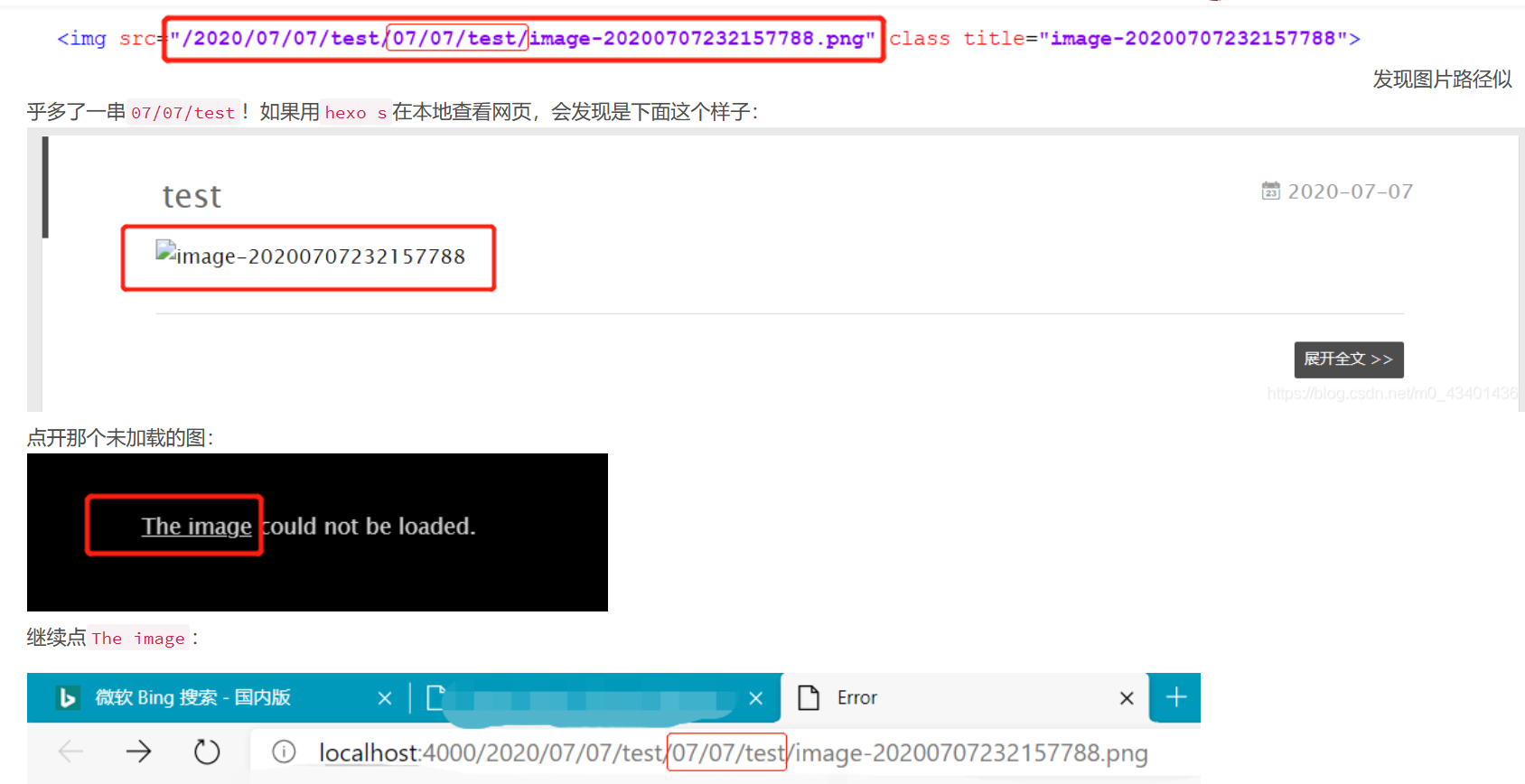The width and height of the screenshot is (1525, 784).
Task: Click 'The image' underlined link
Action: pos(196,526)
